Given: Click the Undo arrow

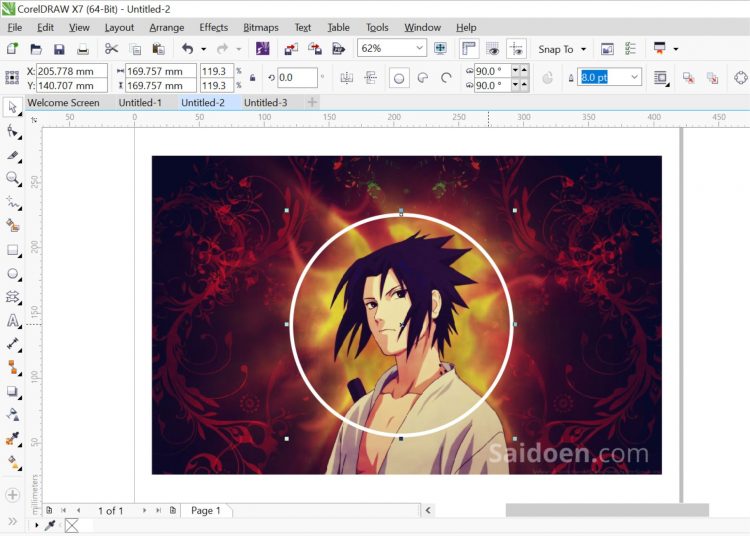Looking at the screenshot, I should (188, 49).
